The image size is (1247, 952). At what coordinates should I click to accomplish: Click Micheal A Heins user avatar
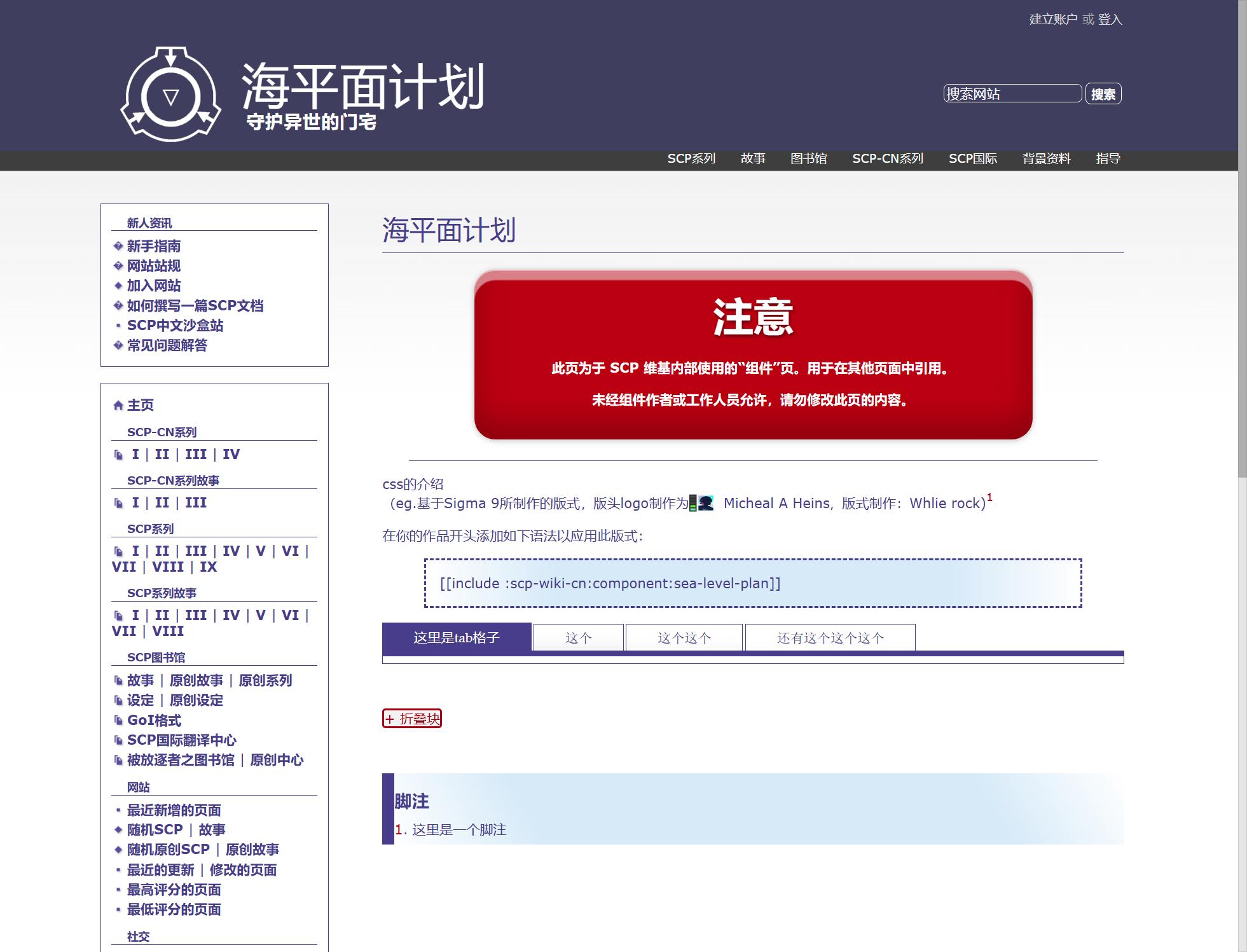pyautogui.click(x=705, y=503)
